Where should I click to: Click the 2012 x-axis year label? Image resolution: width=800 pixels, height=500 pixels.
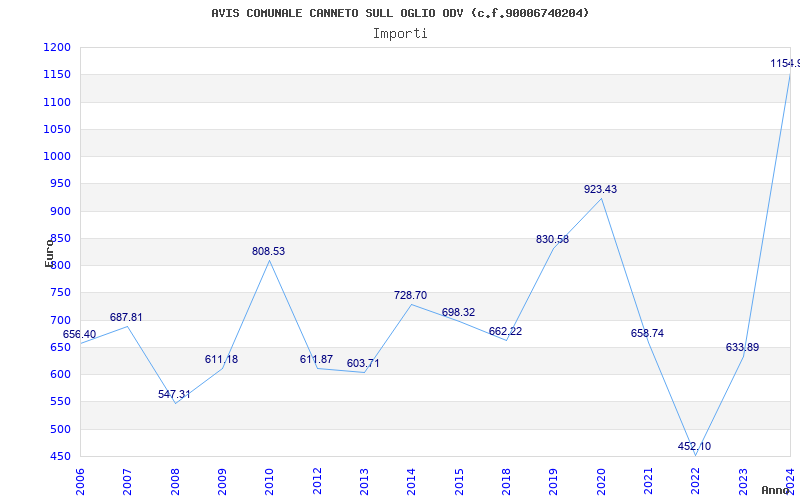[x=317, y=482]
